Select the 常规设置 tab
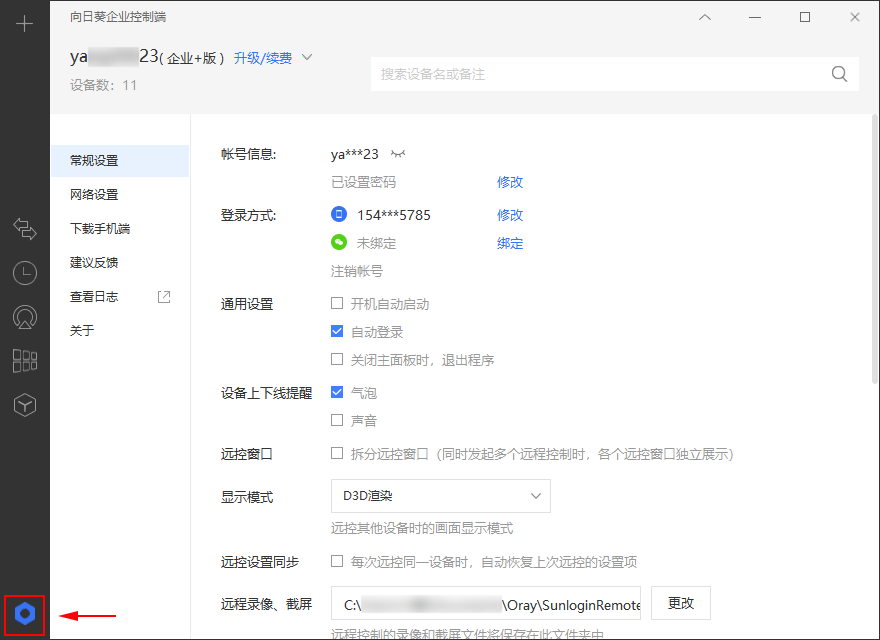Image resolution: width=880 pixels, height=640 pixels. pyautogui.click(x=120, y=161)
